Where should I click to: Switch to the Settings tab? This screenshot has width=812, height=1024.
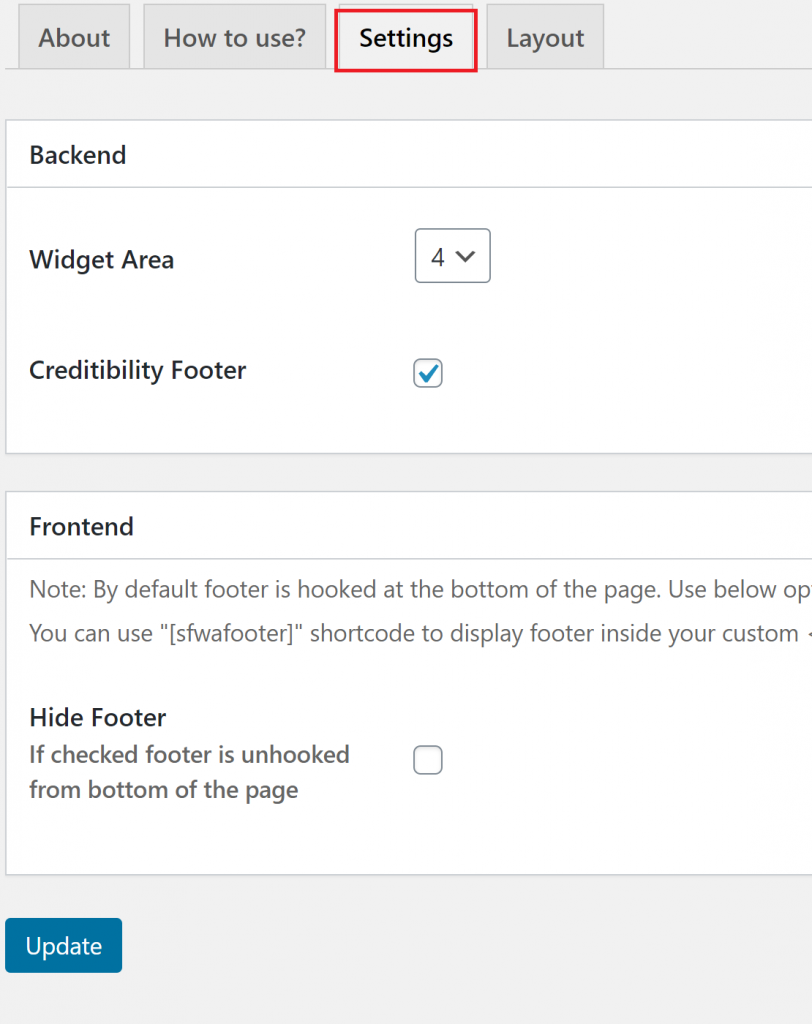tap(405, 38)
